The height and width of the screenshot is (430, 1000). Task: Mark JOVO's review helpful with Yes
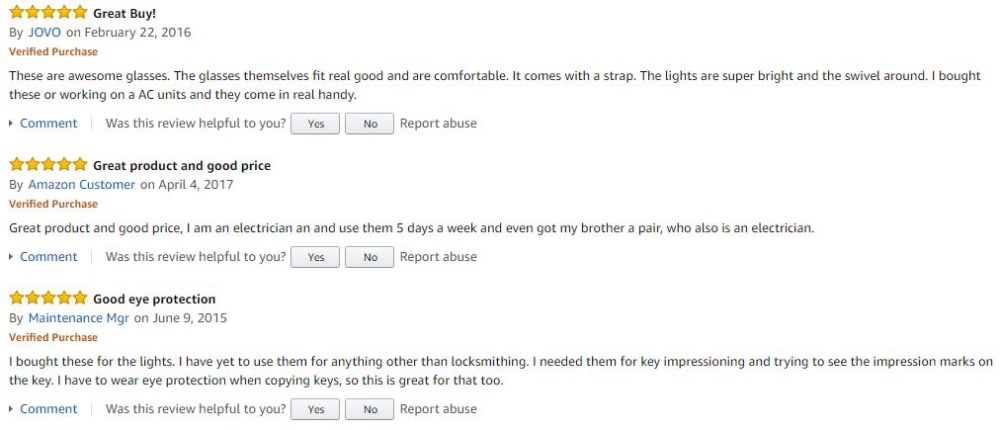(x=315, y=124)
